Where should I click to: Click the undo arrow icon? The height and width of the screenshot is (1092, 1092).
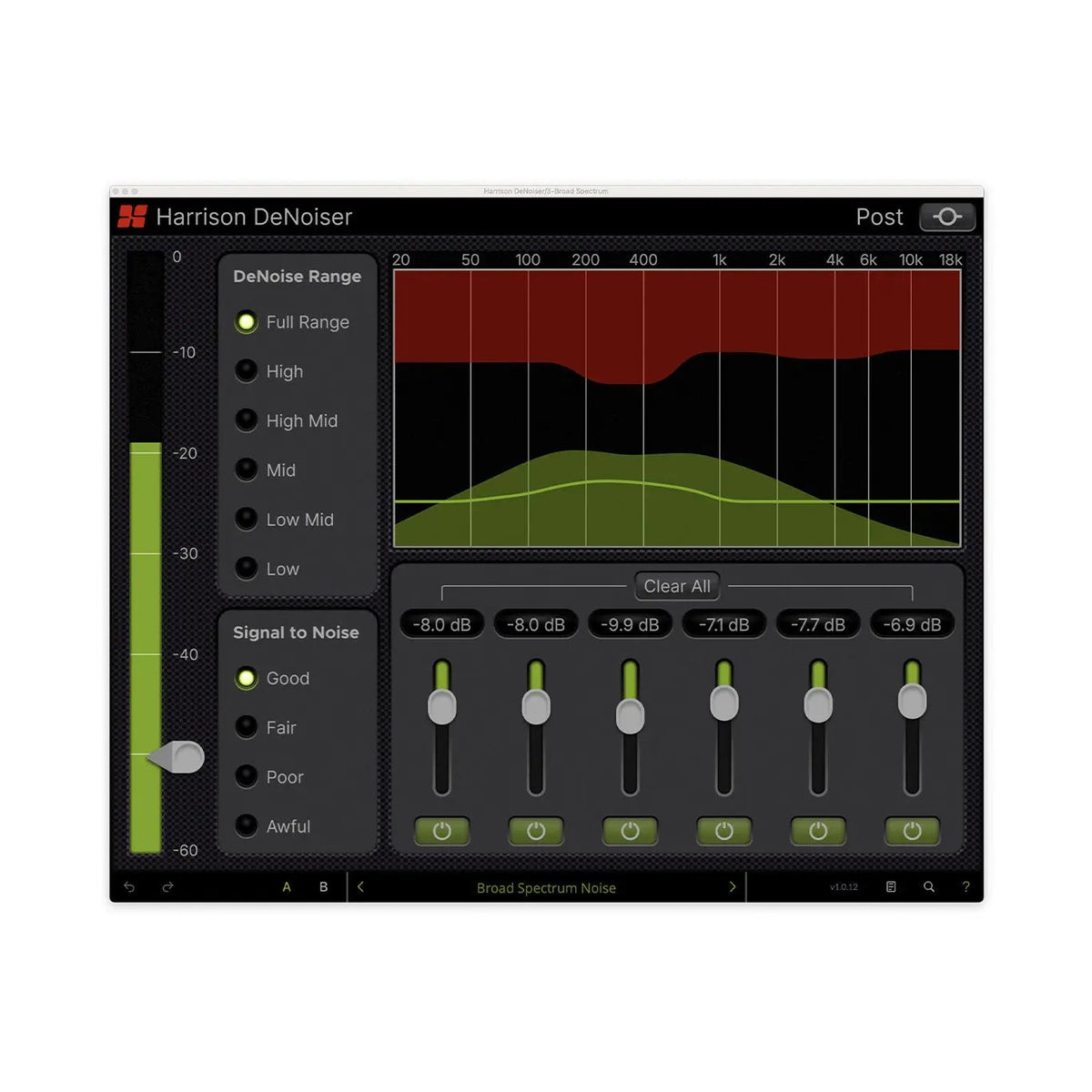pos(127,887)
